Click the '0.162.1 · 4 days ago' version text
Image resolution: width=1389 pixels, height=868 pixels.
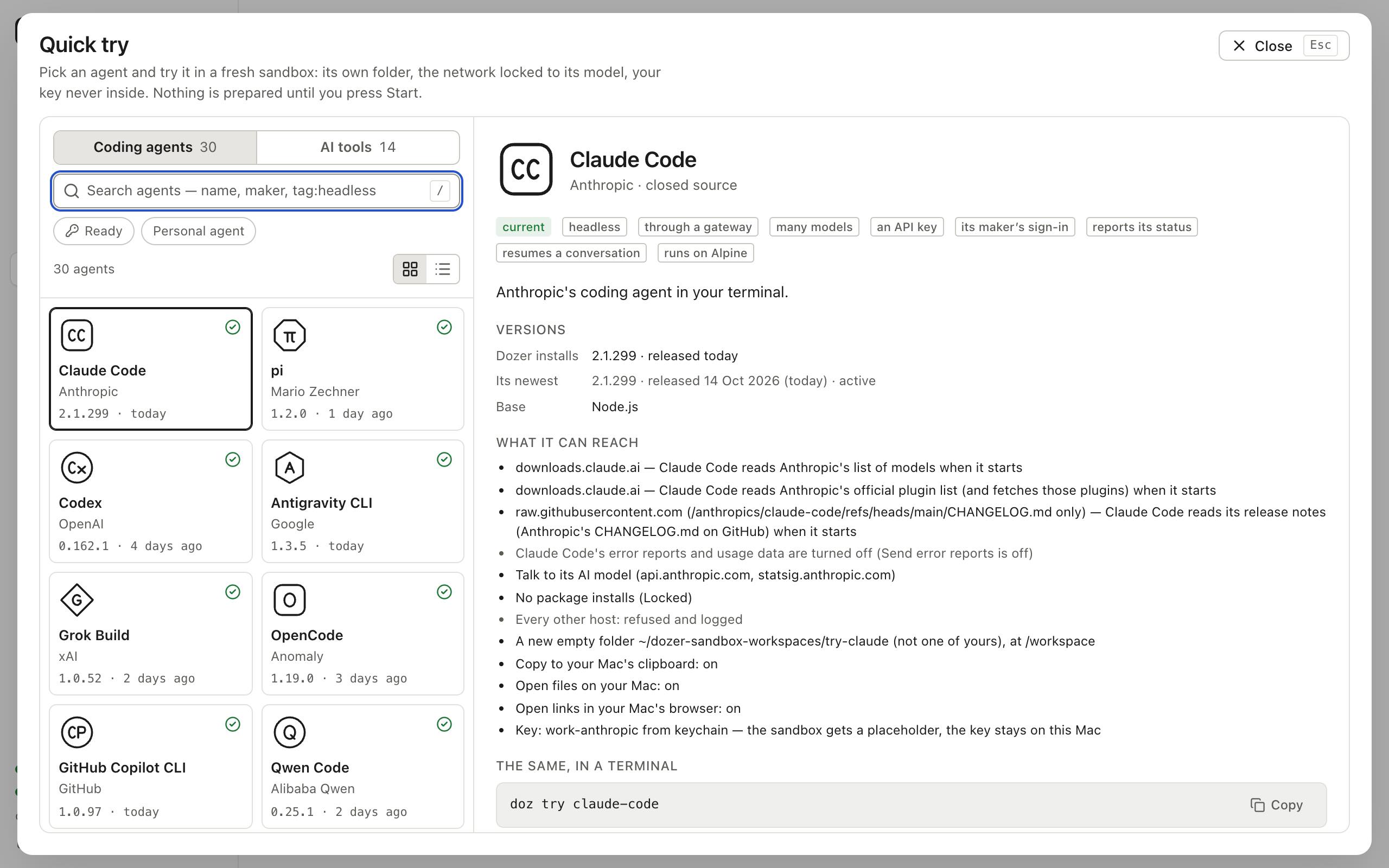click(130, 546)
